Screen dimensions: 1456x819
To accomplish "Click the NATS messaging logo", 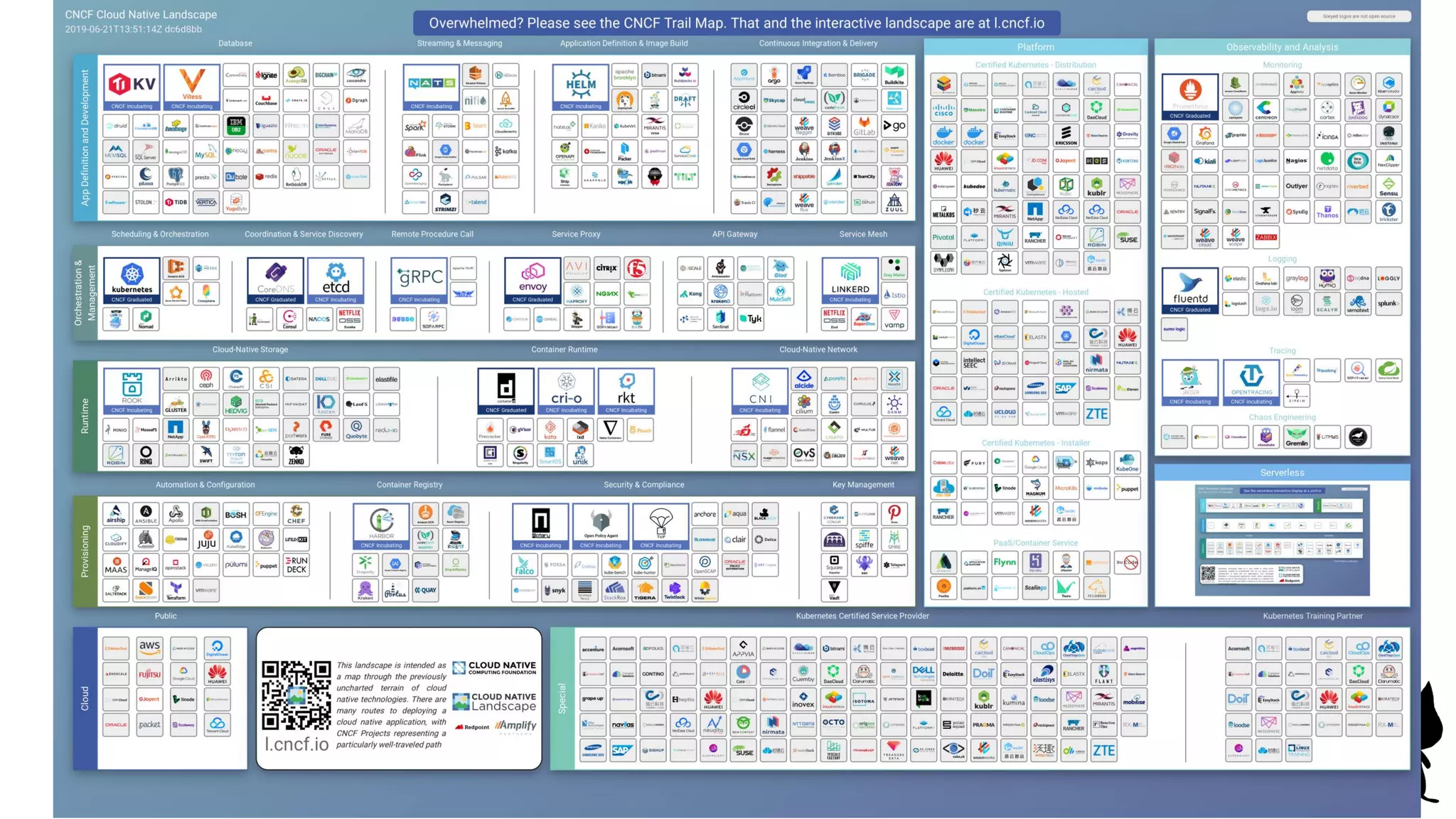I will point(431,87).
